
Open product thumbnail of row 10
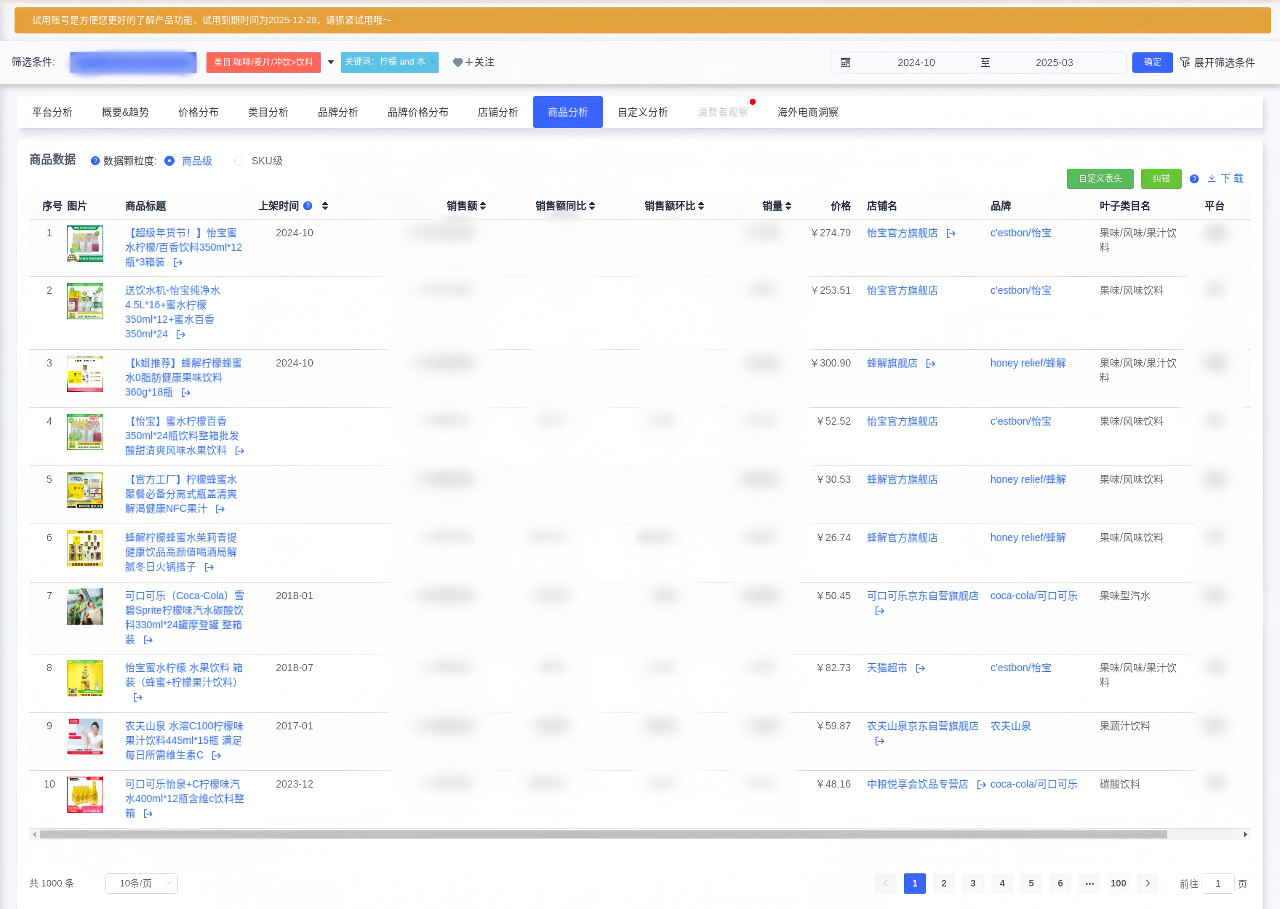[x=85, y=795]
